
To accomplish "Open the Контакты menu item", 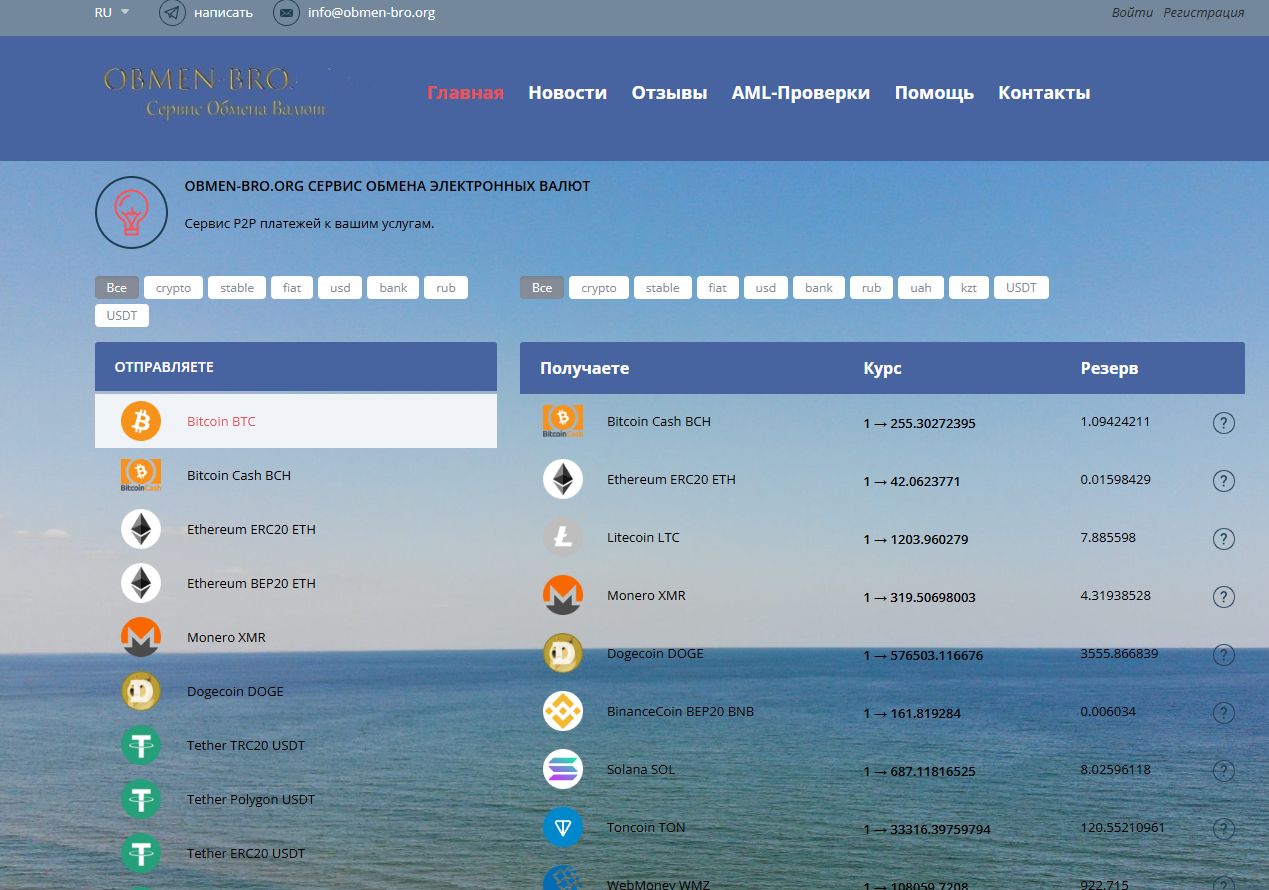I will [1044, 93].
